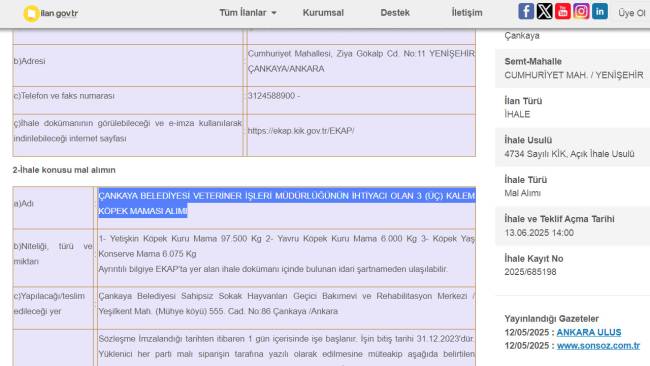Click the '4734 Sayılı KİK, Açık İhale Usulü' text

pos(569,154)
